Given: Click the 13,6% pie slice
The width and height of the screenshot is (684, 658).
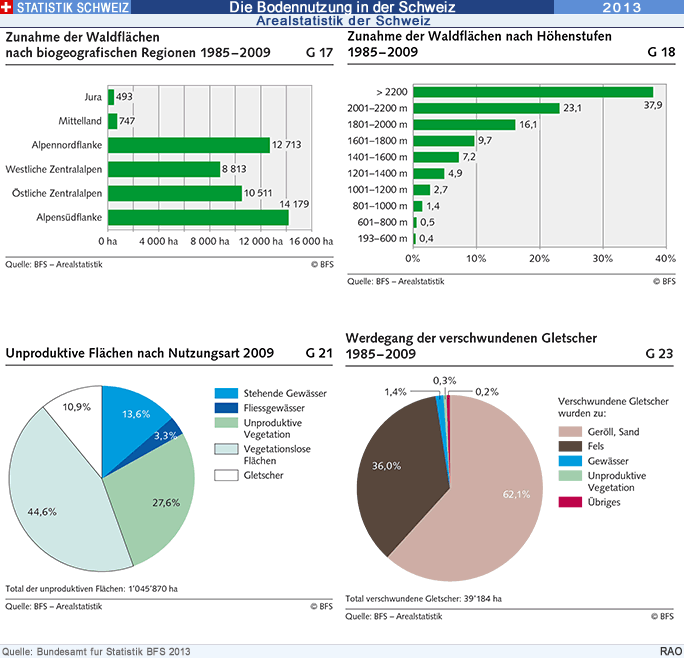Looking at the screenshot, I should 131,423.
